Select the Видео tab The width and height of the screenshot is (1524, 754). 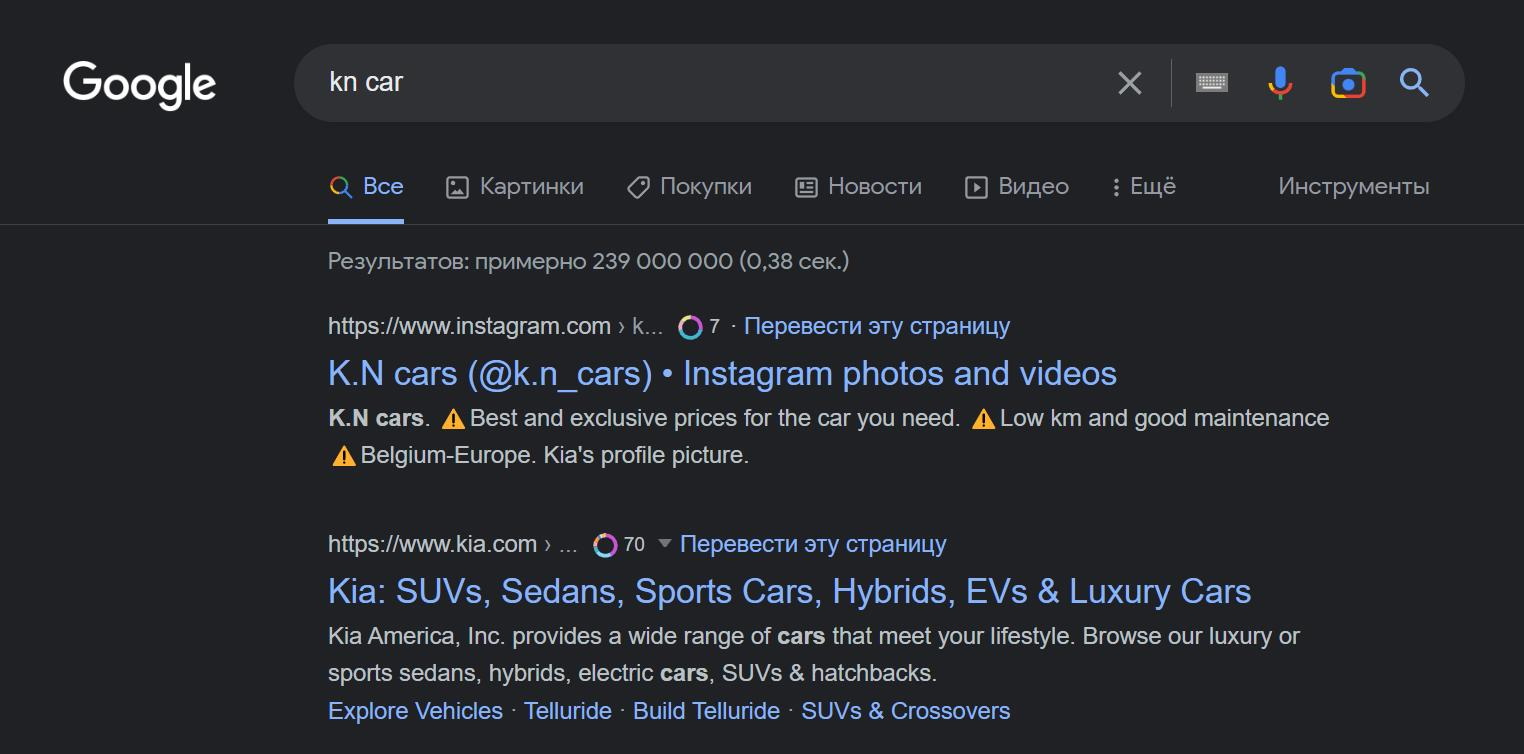click(x=1017, y=187)
